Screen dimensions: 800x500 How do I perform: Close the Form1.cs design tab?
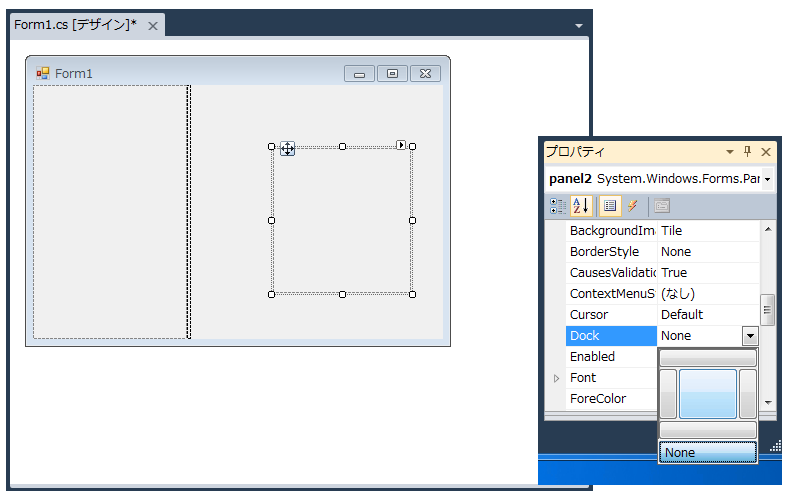(153, 26)
